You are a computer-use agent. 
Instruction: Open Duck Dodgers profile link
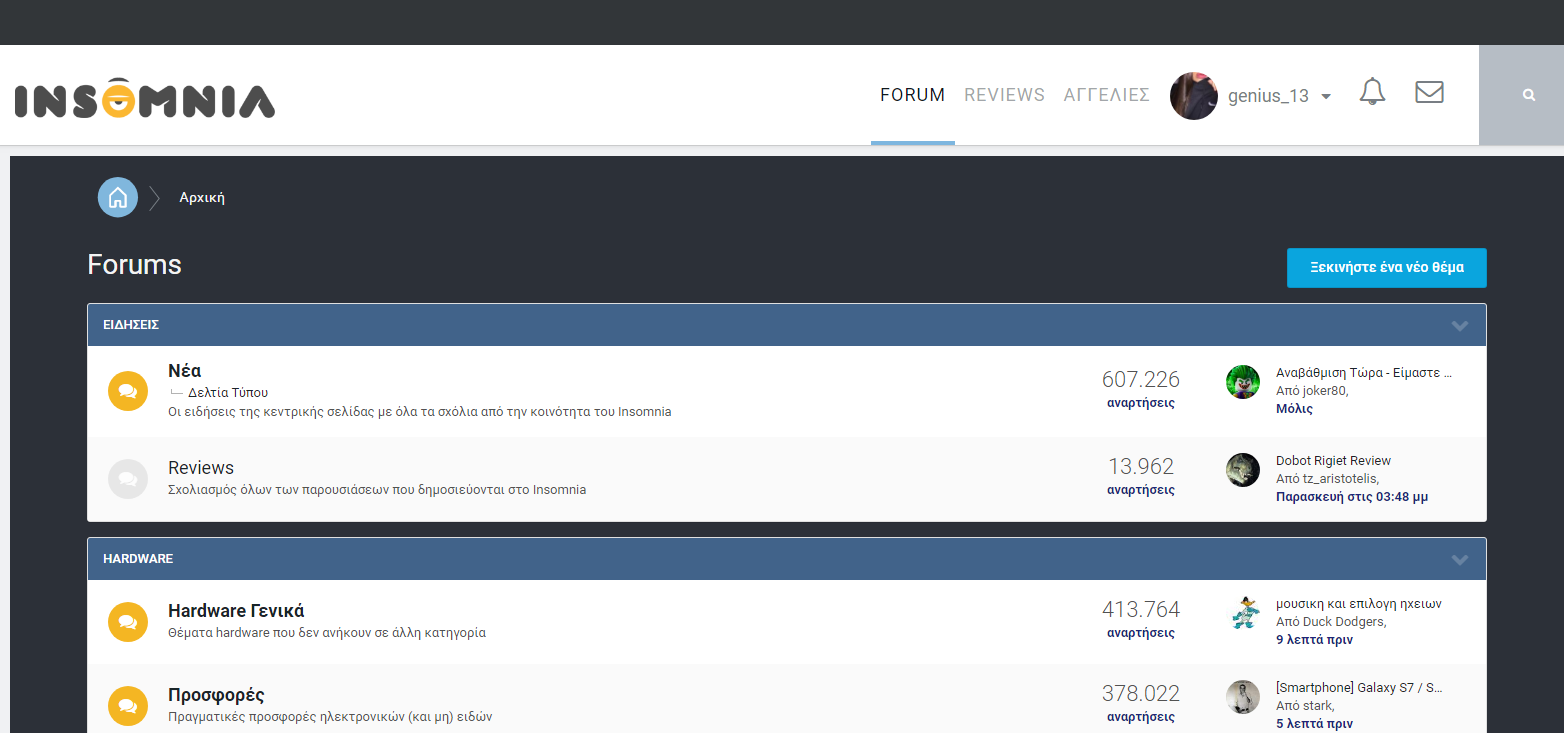tap(1344, 622)
